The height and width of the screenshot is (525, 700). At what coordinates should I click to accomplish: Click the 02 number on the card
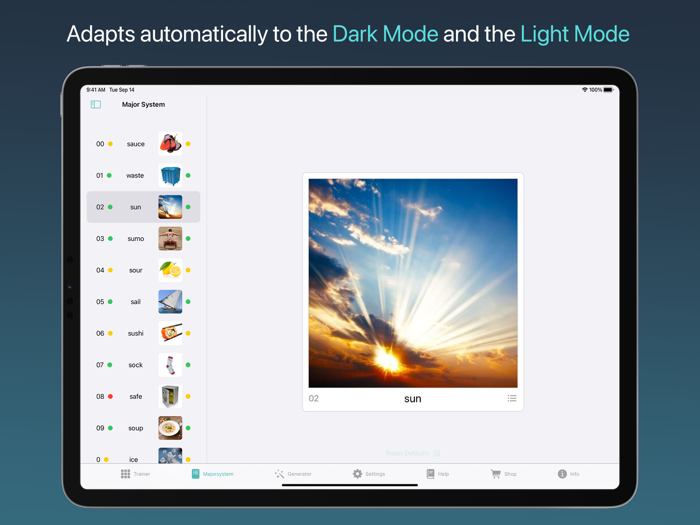(314, 398)
